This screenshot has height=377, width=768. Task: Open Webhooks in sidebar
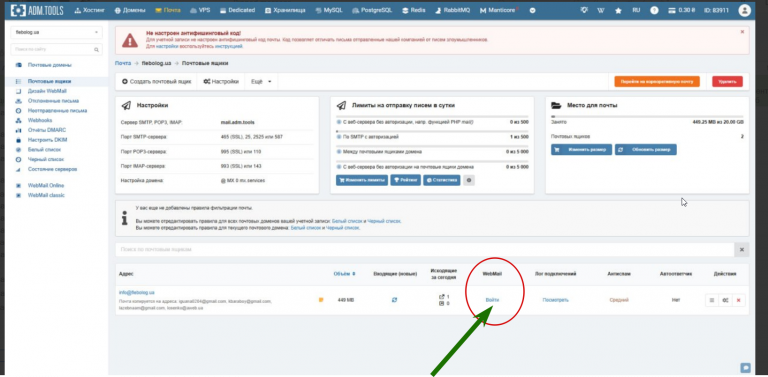[x=40, y=120]
